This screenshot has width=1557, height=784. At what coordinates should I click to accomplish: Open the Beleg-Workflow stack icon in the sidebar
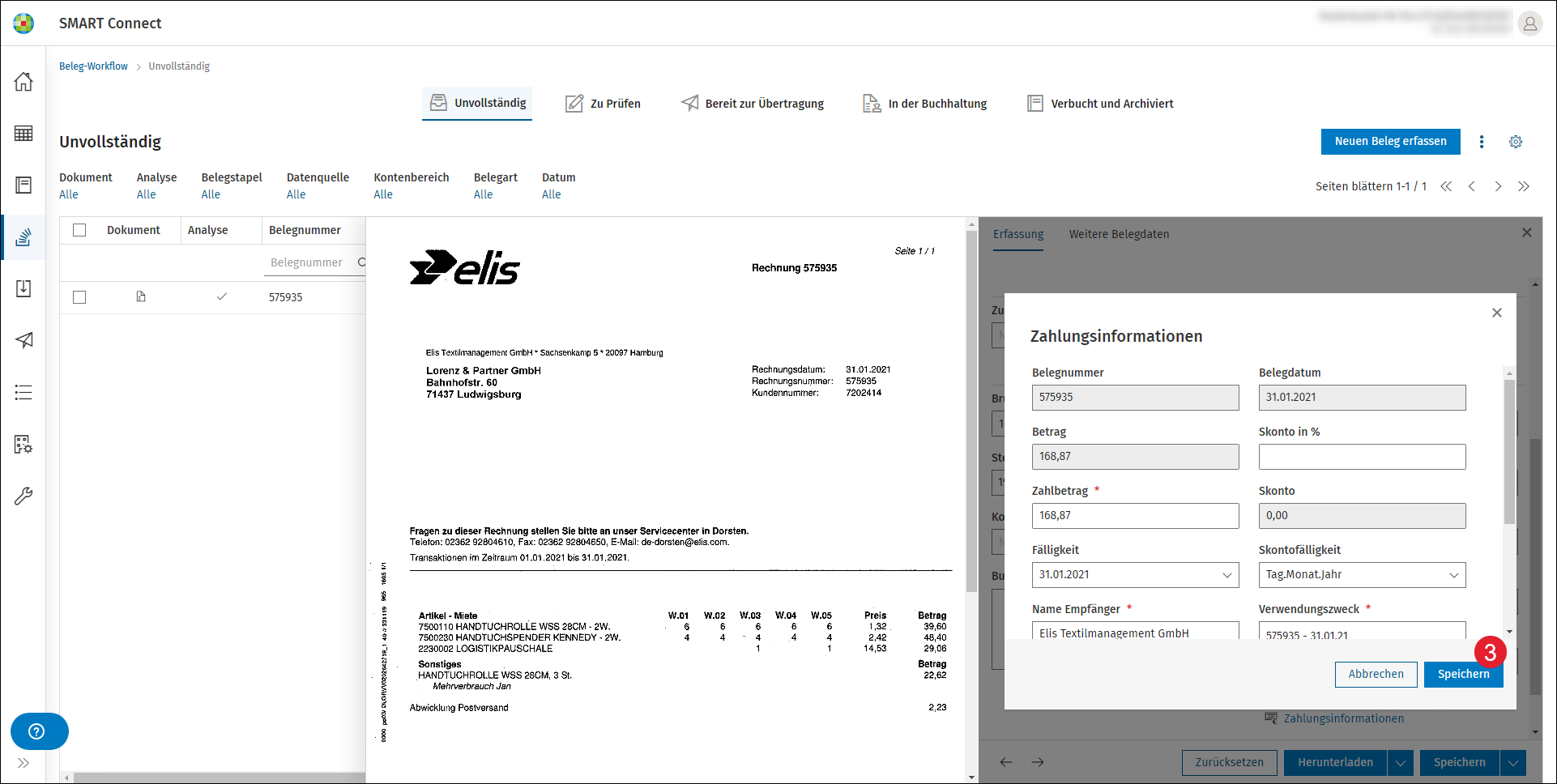(23, 236)
